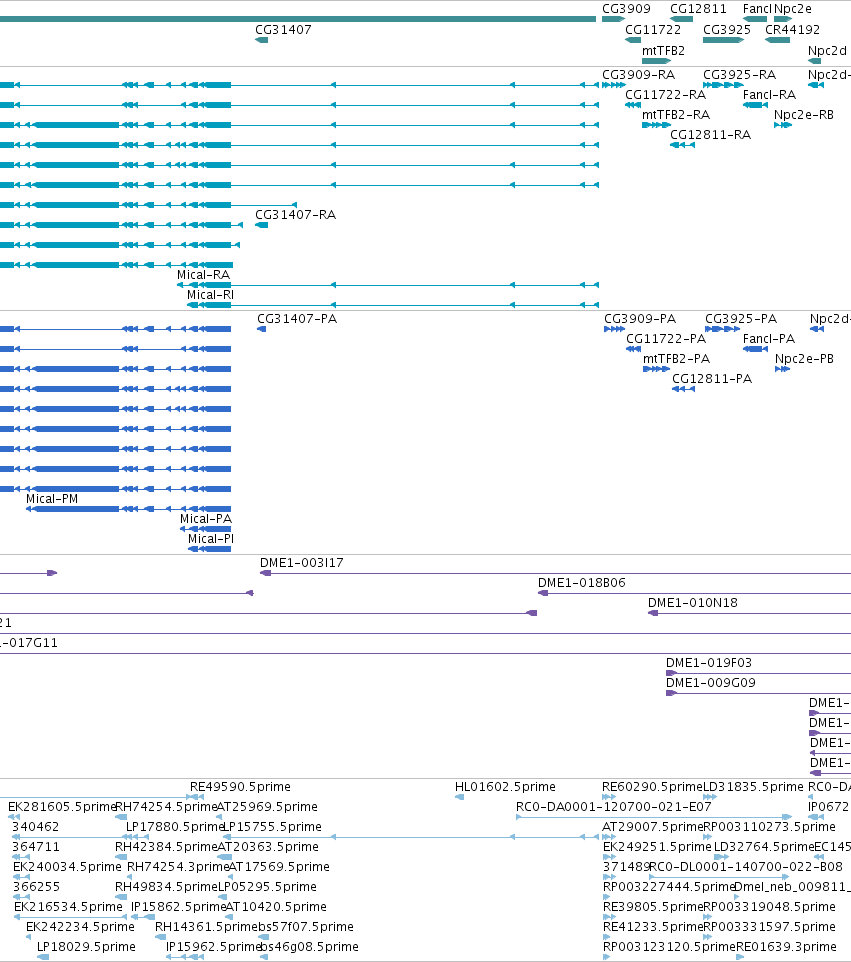The height and width of the screenshot is (962, 851).
Task: Select the CG12811-RA transcript
Action: point(682,145)
